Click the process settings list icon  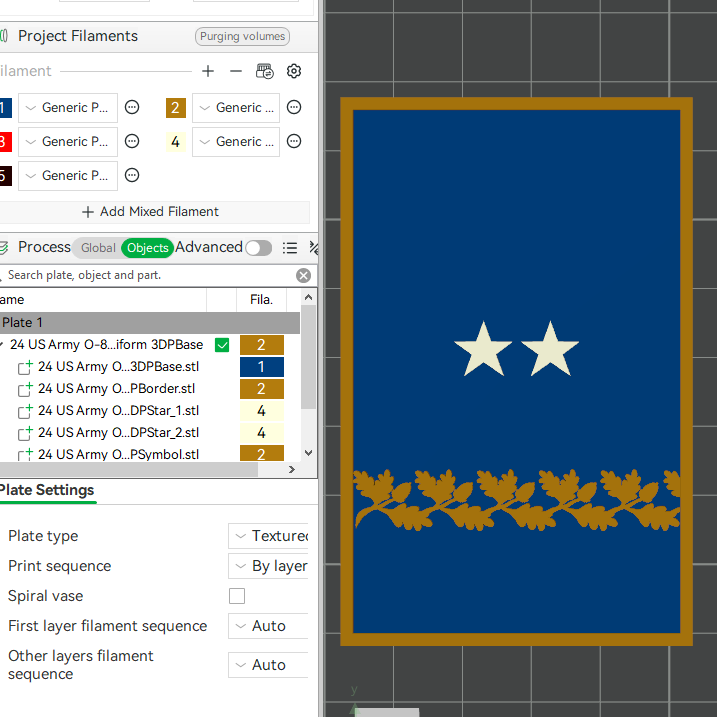pyautogui.click(x=289, y=248)
